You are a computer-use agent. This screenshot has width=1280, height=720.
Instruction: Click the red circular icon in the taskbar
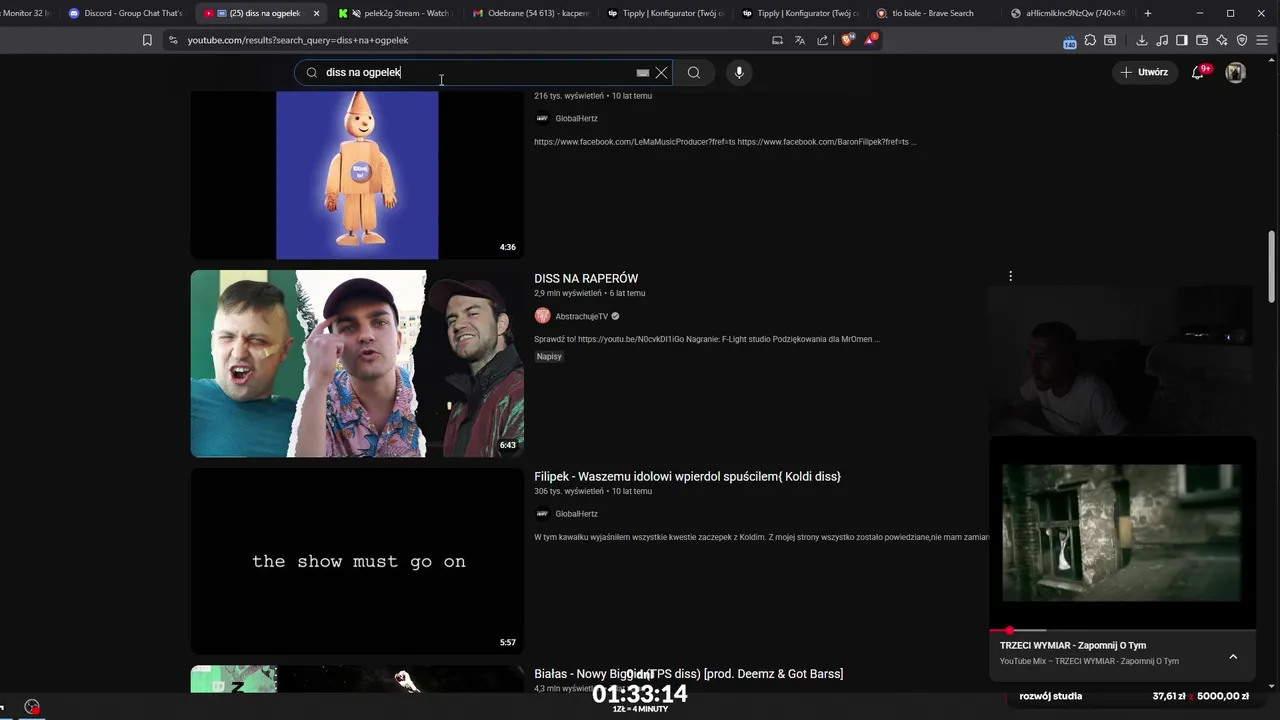(32, 706)
